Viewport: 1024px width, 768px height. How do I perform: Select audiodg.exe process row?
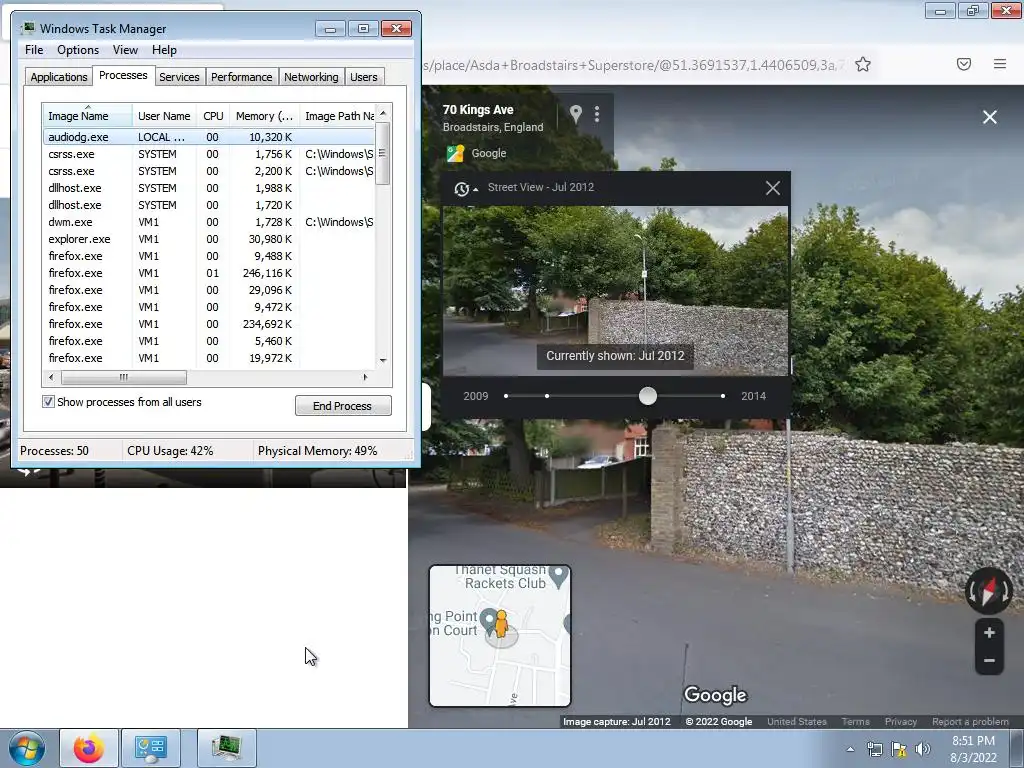click(209, 137)
